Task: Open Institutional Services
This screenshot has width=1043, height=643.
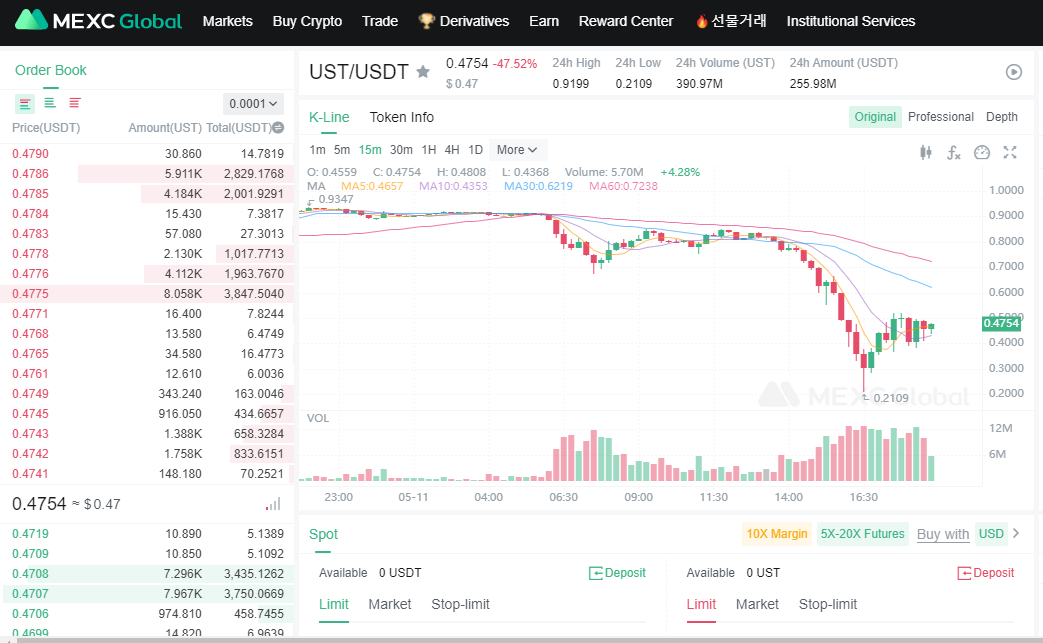Action: [851, 21]
